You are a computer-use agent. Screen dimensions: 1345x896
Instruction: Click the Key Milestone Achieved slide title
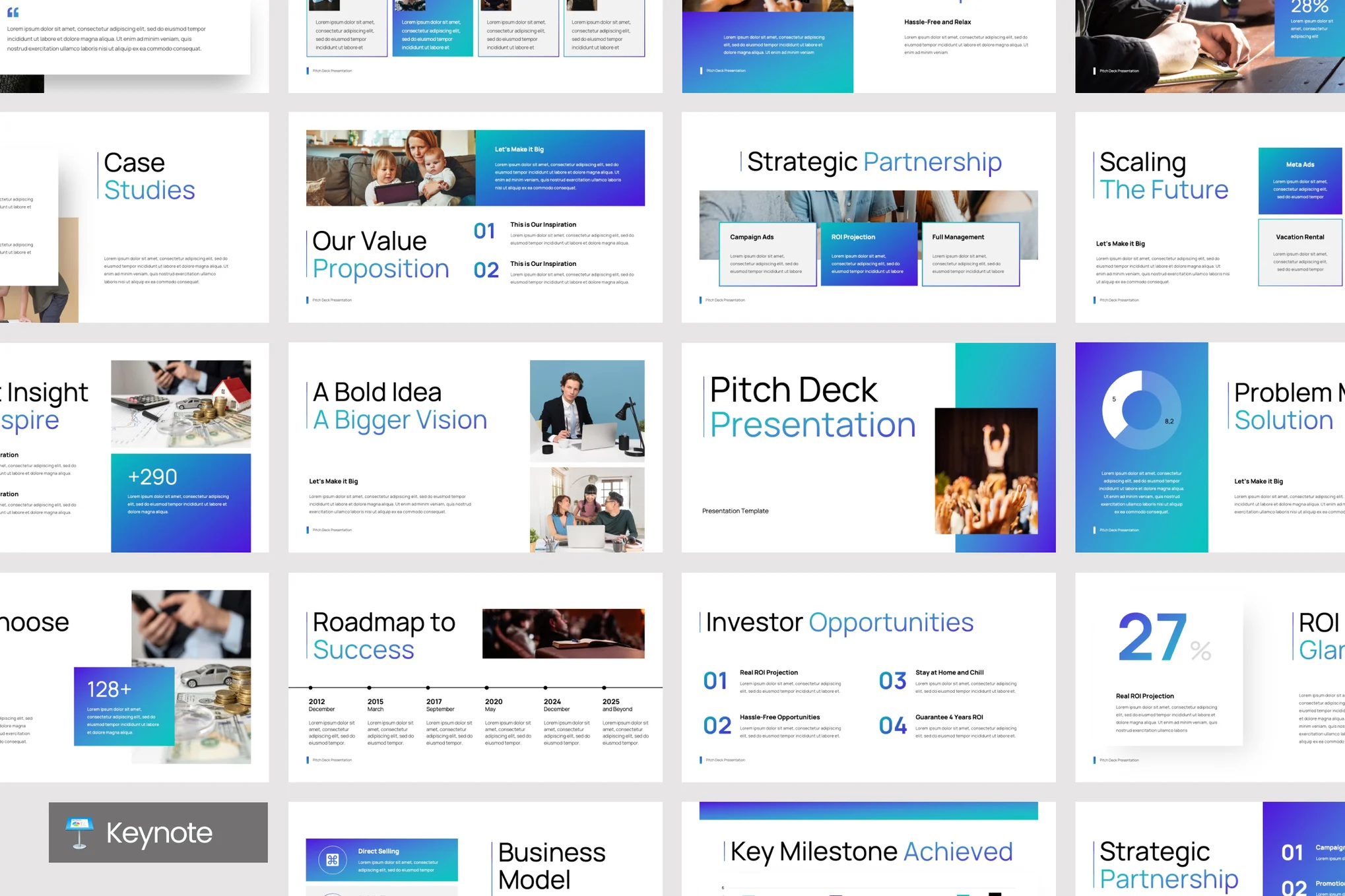pyautogui.click(x=870, y=852)
